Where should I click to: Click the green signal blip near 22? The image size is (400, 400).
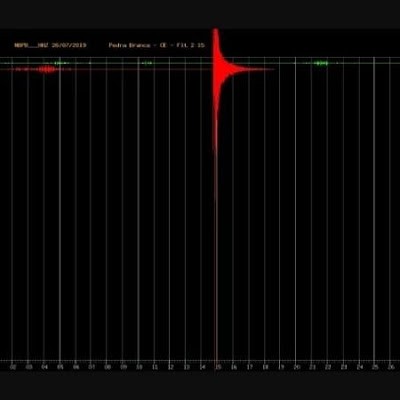coord(321,63)
